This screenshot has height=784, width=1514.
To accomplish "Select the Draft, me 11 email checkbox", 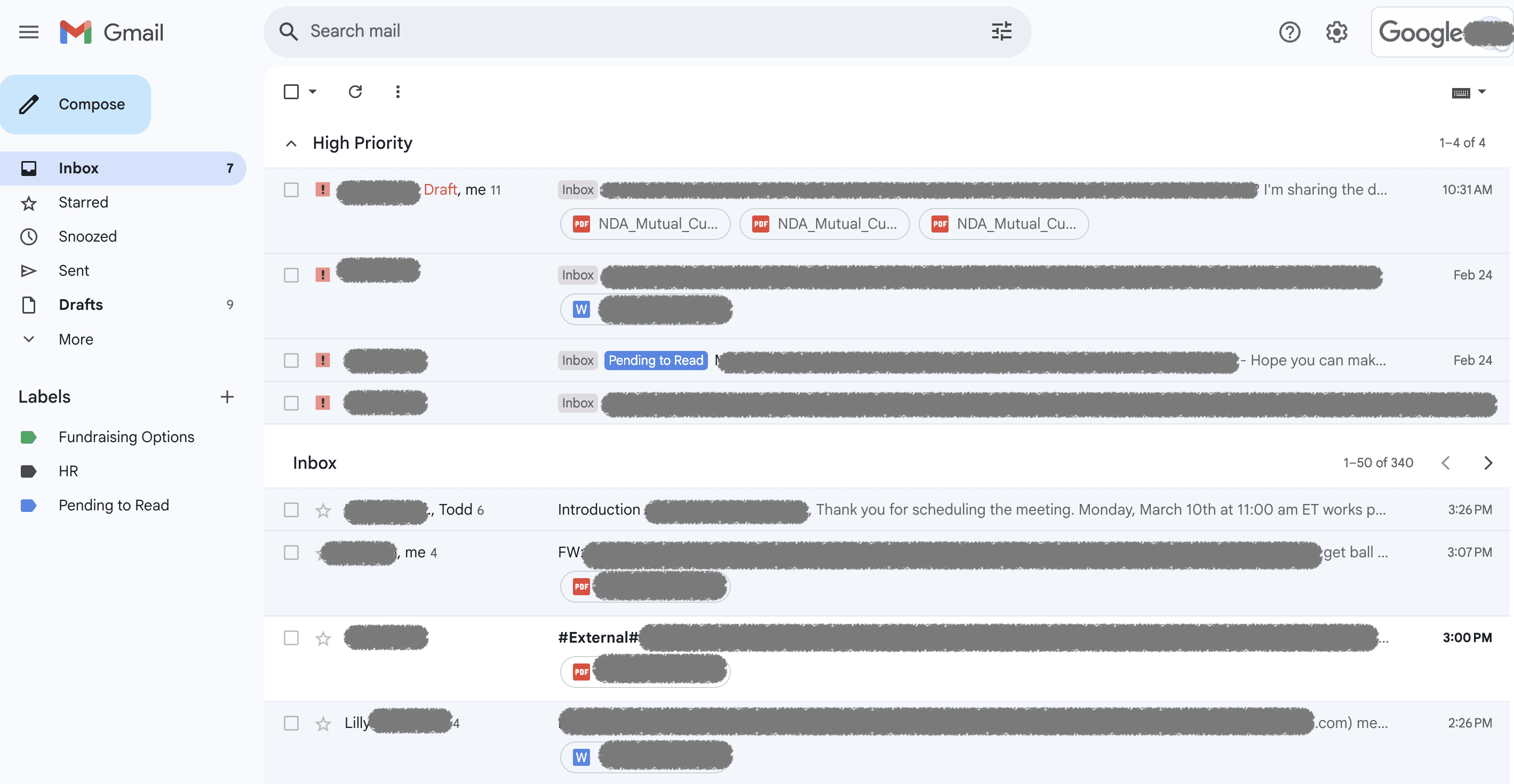I will [x=291, y=190].
